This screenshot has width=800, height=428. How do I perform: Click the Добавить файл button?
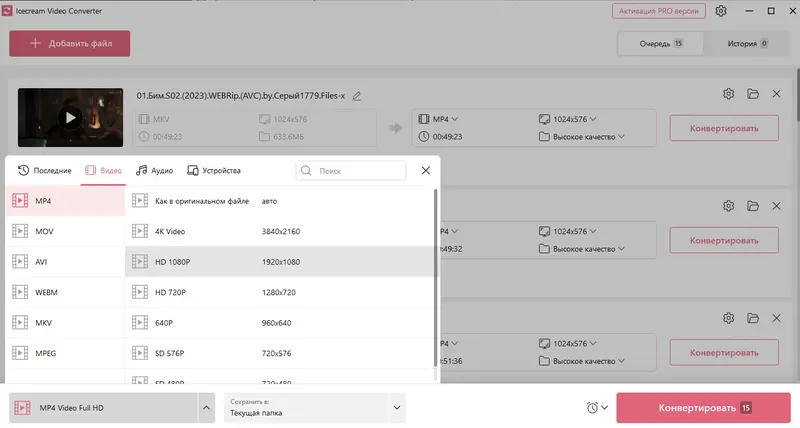70,44
